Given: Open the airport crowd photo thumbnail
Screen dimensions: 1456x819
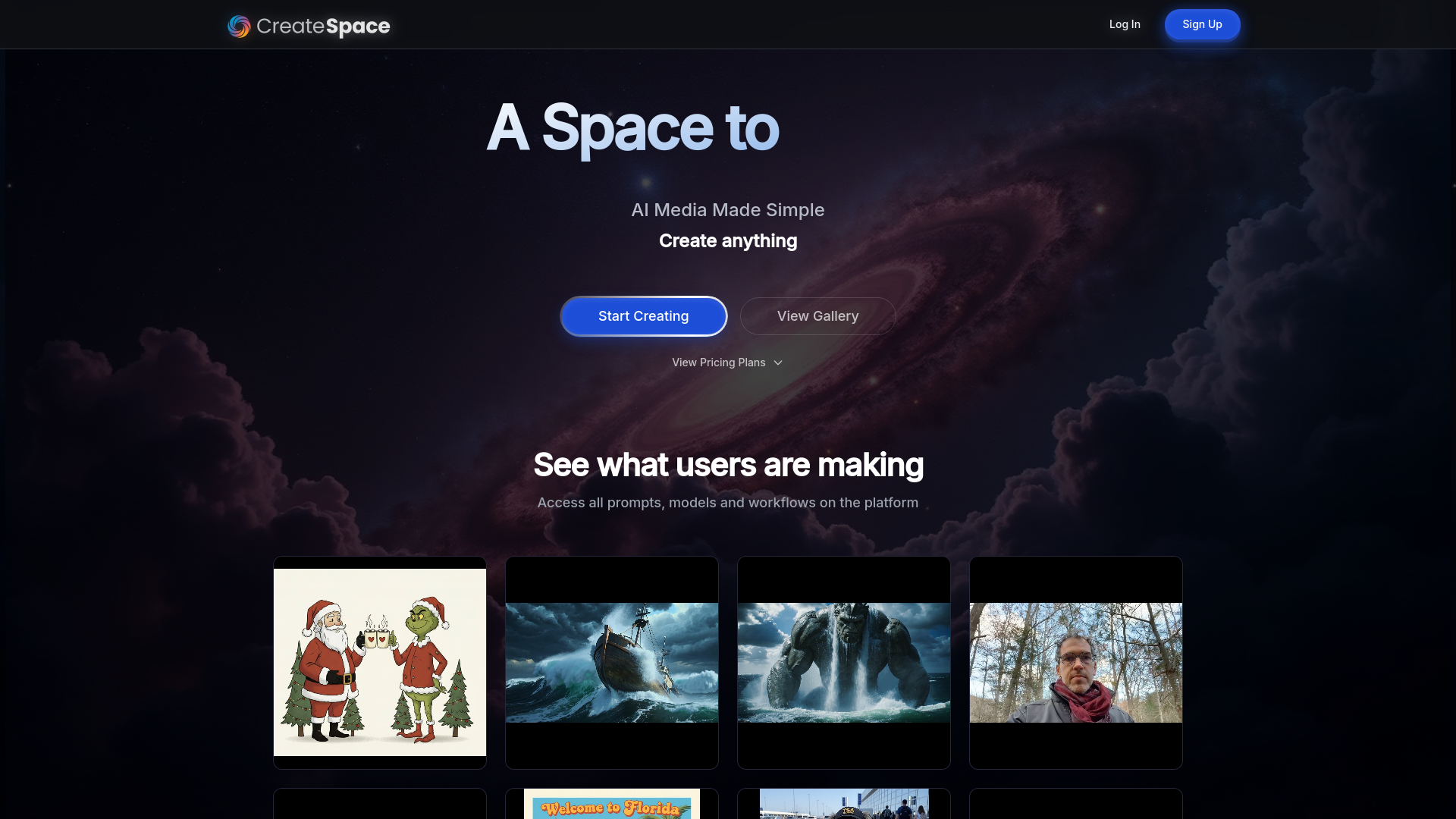Looking at the screenshot, I should [844, 805].
